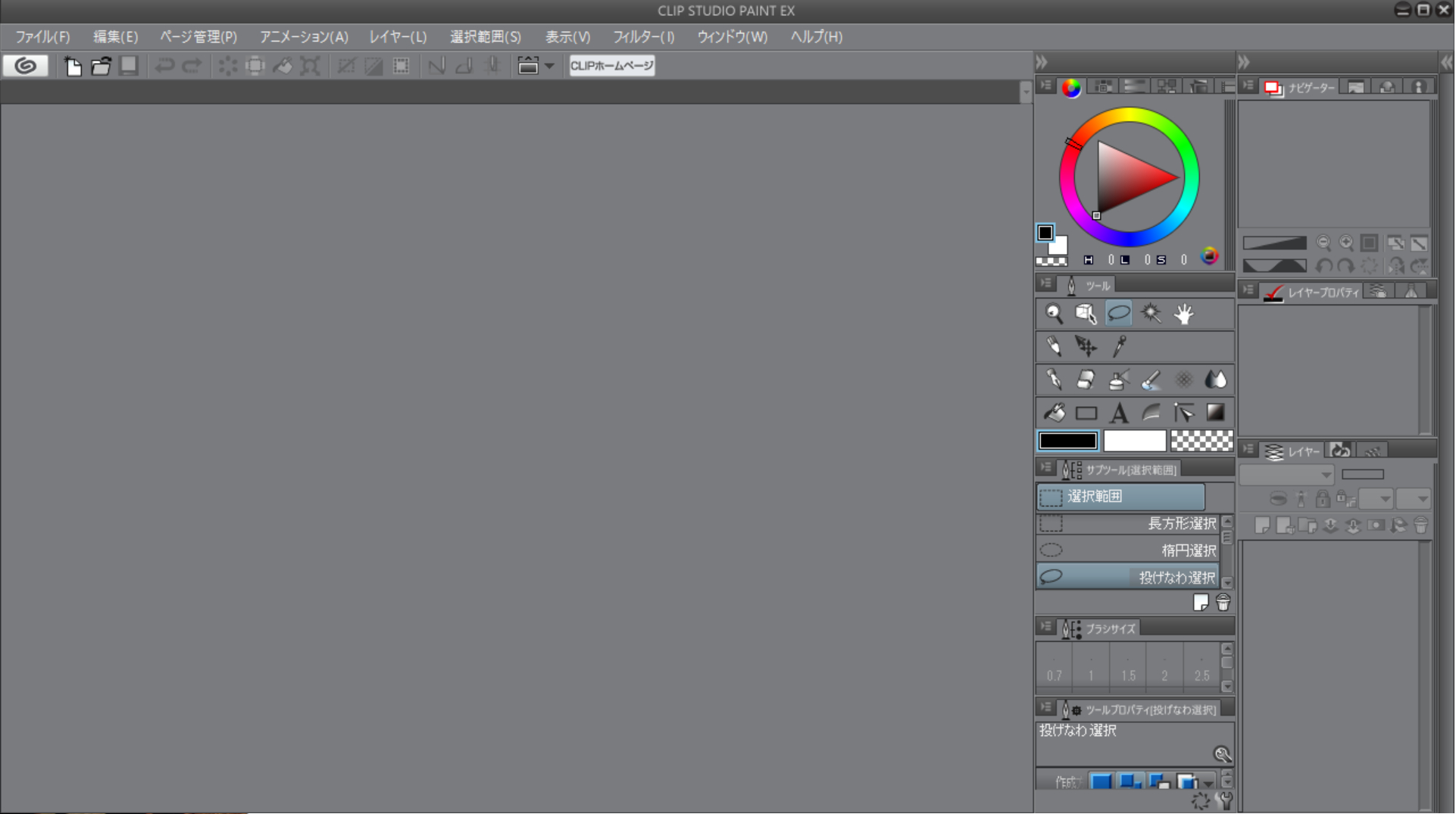The width and height of the screenshot is (1456, 814).
Task: Enable new selection creation mode button
Action: pos(1101,781)
